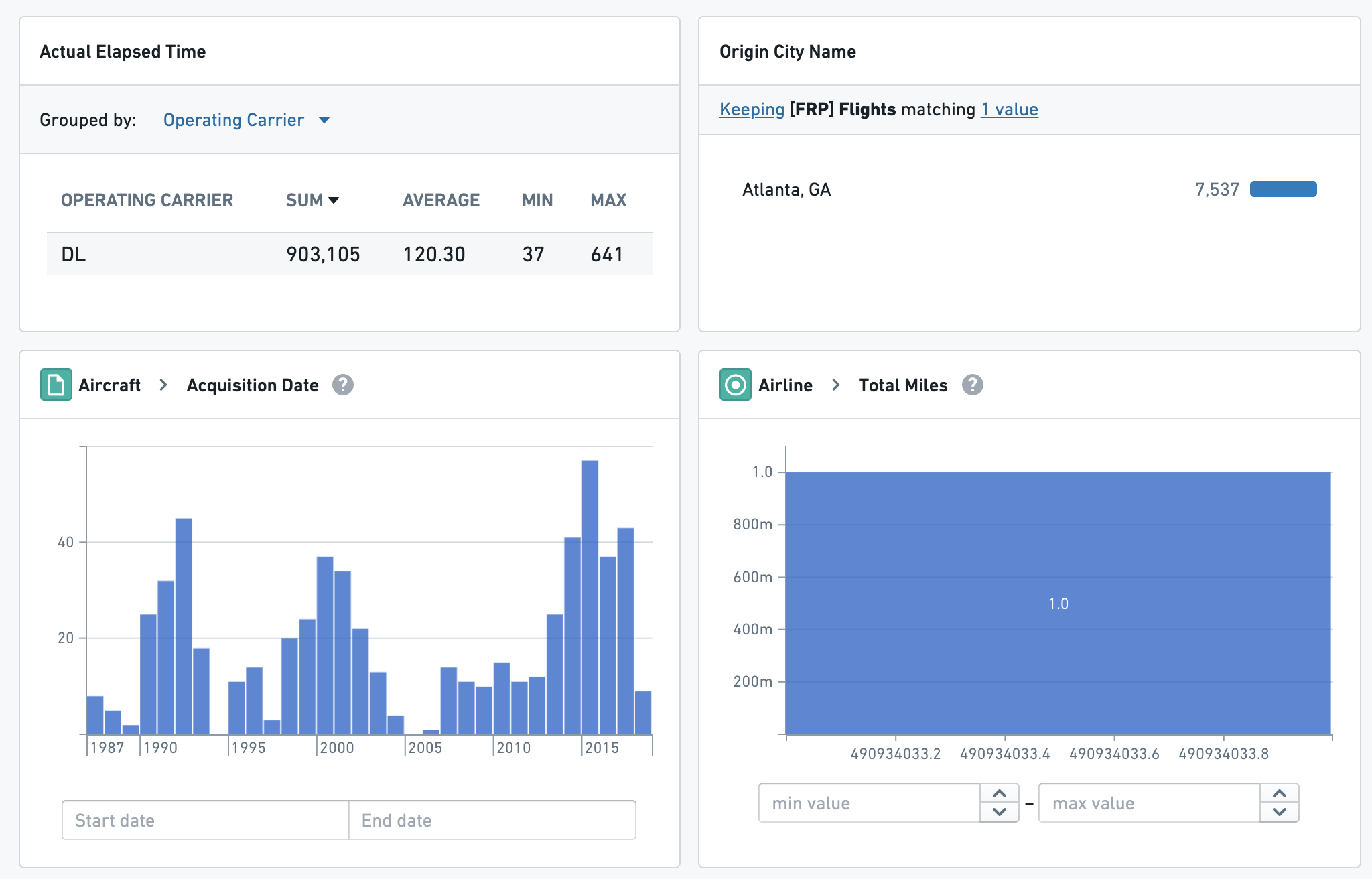
Task: Increment the max value stepper
Action: [1280, 793]
